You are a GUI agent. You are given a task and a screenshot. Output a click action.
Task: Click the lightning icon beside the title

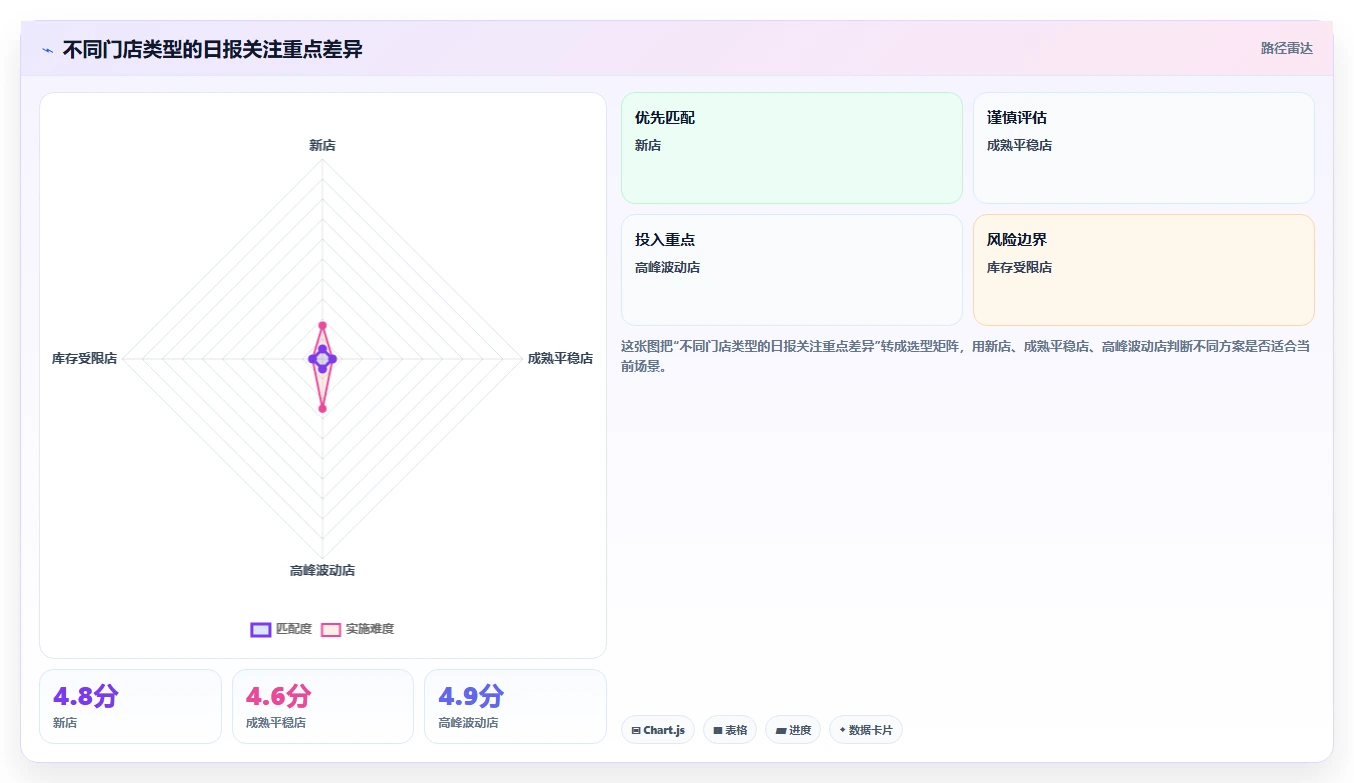[47, 50]
